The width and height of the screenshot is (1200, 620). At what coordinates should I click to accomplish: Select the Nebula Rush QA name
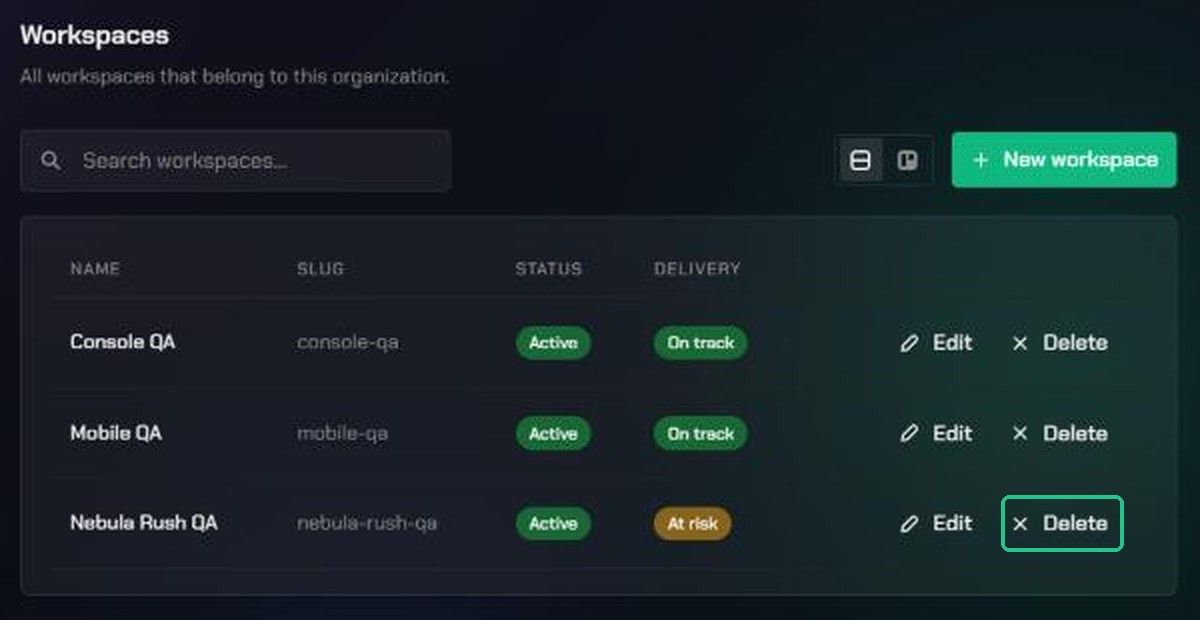point(144,523)
